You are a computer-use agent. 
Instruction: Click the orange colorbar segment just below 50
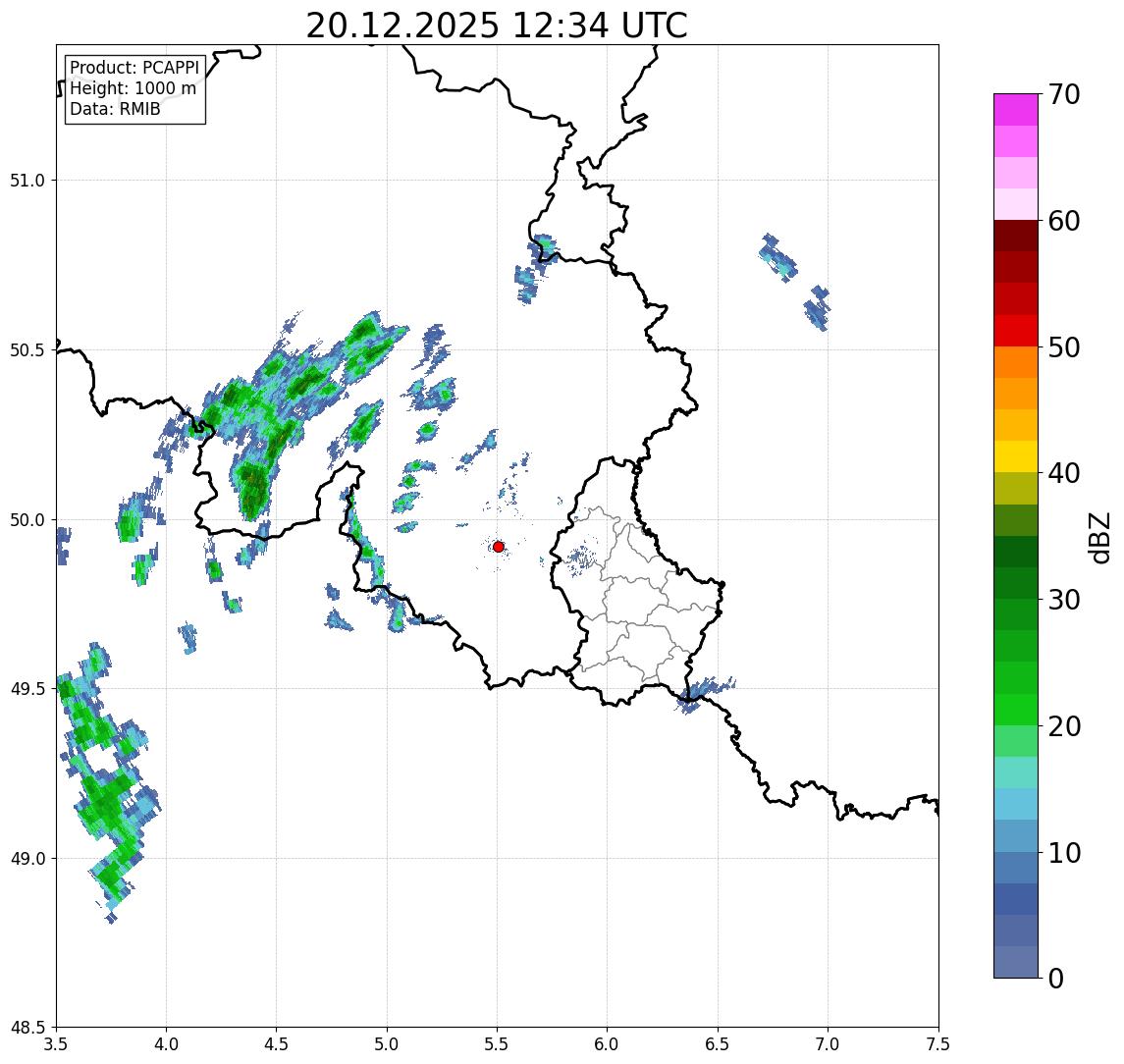pos(1016,362)
